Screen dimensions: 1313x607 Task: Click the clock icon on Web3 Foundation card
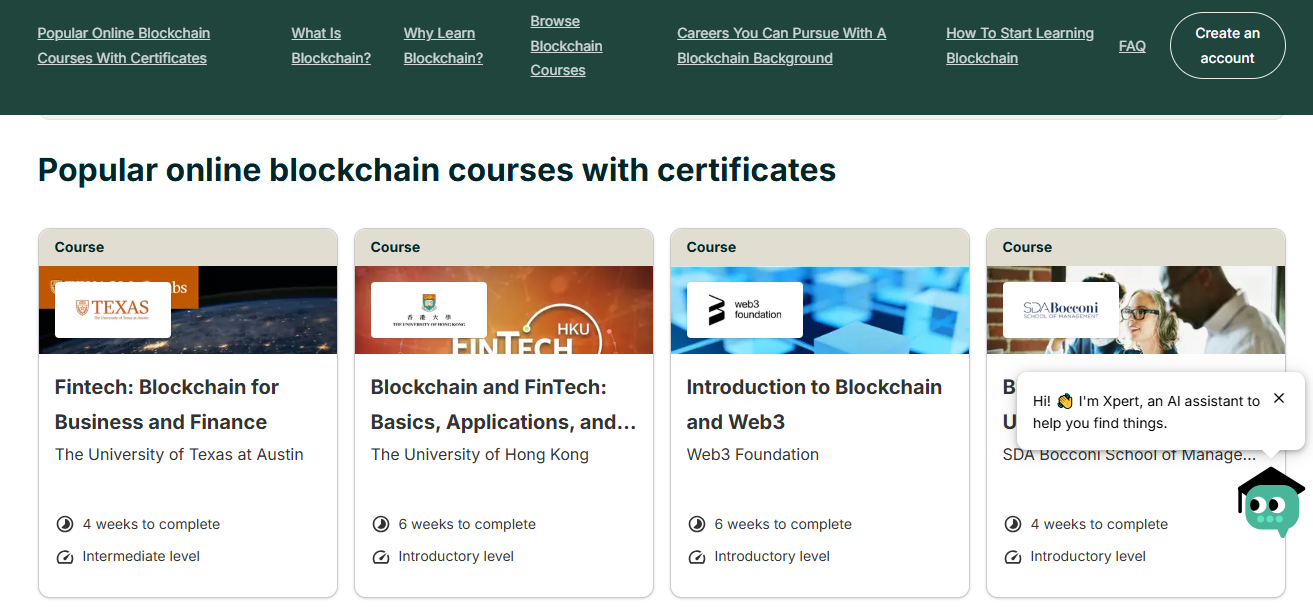[x=697, y=524]
